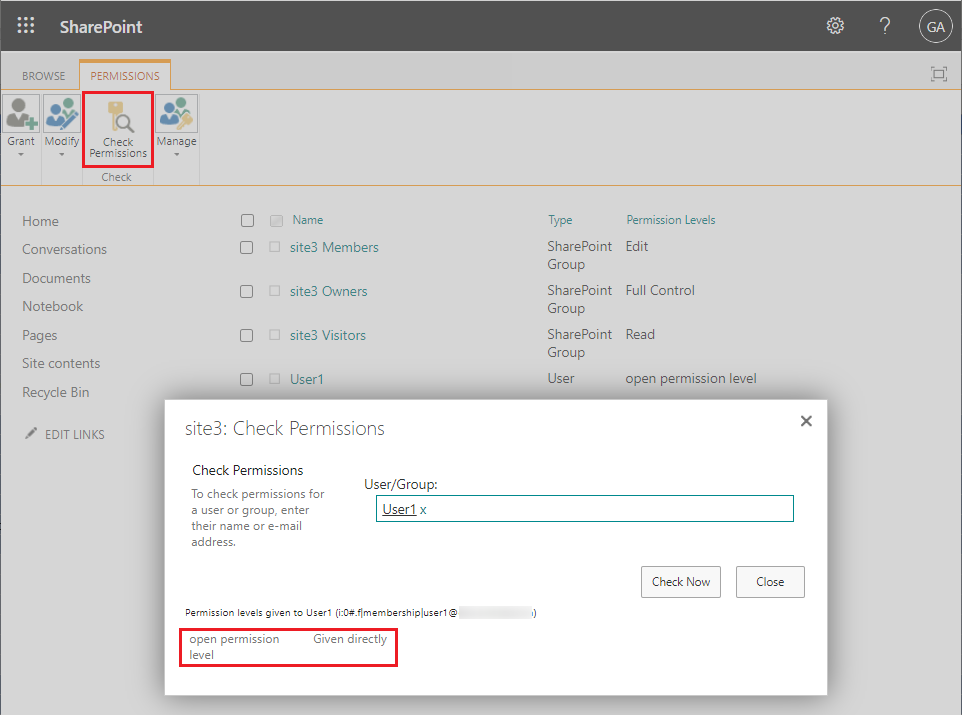Open the site3 Members group link
The width and height of the screenshot is (962, 715).
click(334, 247)
